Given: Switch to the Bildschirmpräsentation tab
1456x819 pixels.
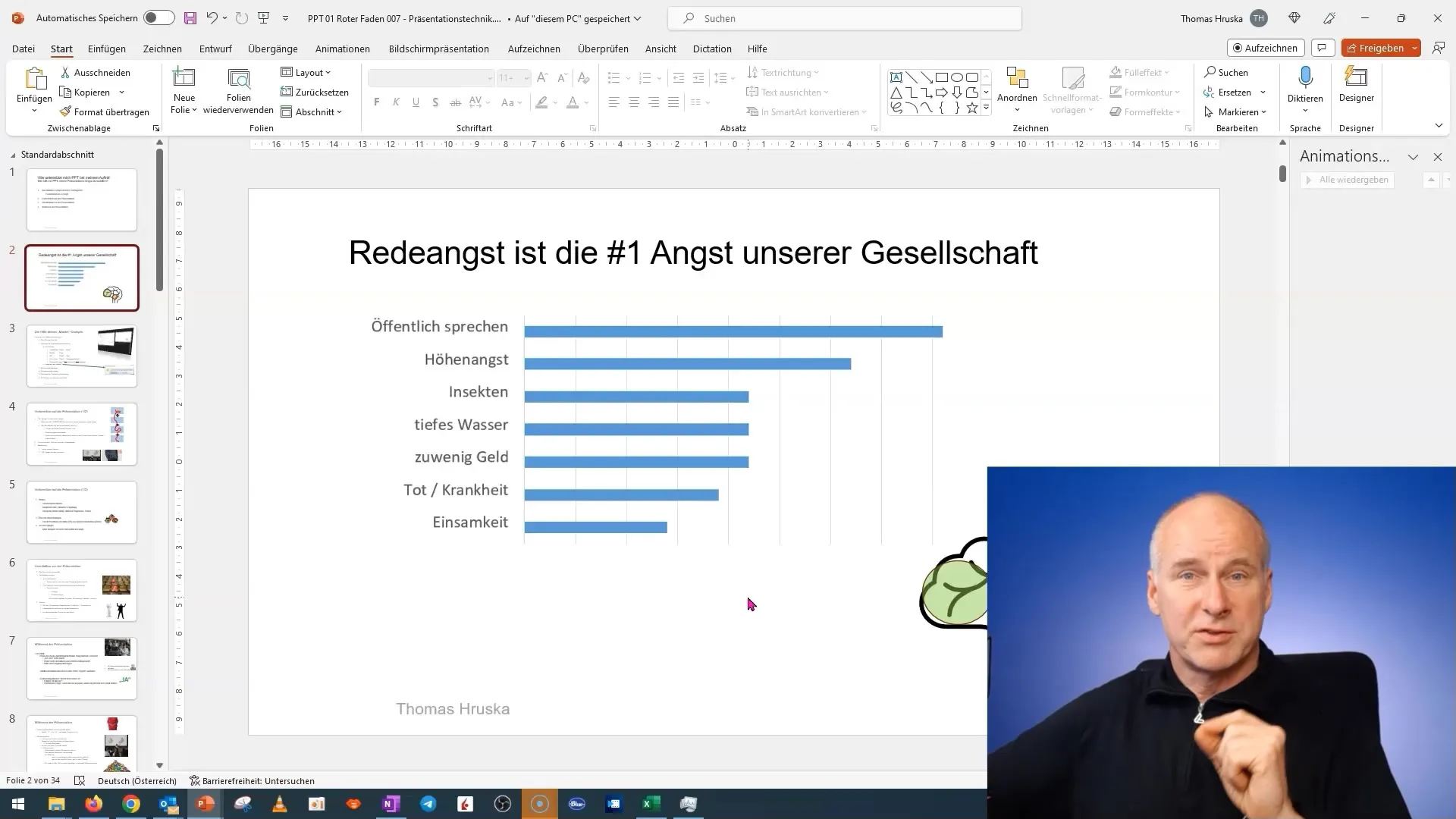Looking at the screenshot, I should (439, 49).
